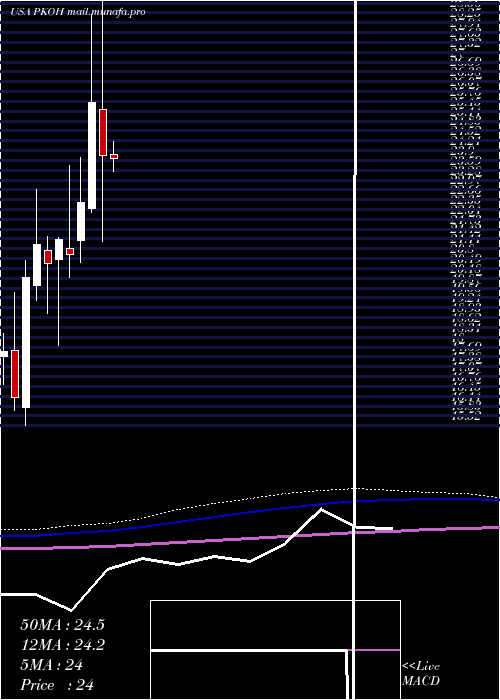500x700 pixels.
Task: Click the '12MA : 24.2' label
Action: 62,645
